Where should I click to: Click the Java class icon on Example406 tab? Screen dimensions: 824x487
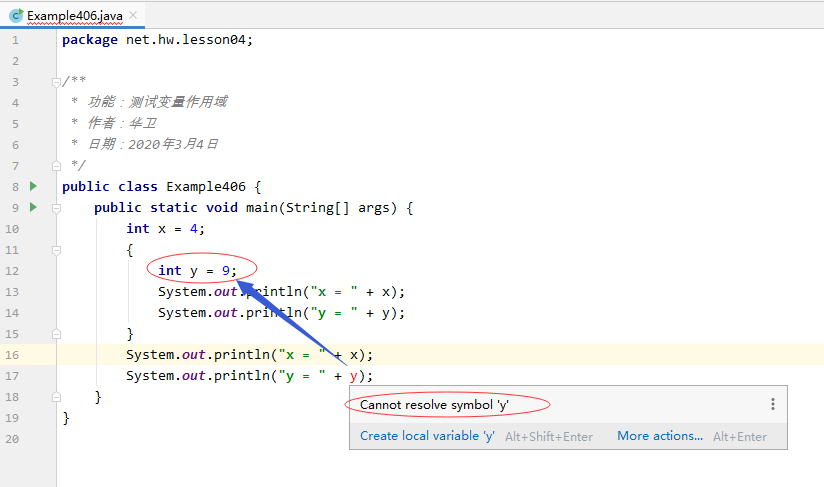[x=17, y=16]
